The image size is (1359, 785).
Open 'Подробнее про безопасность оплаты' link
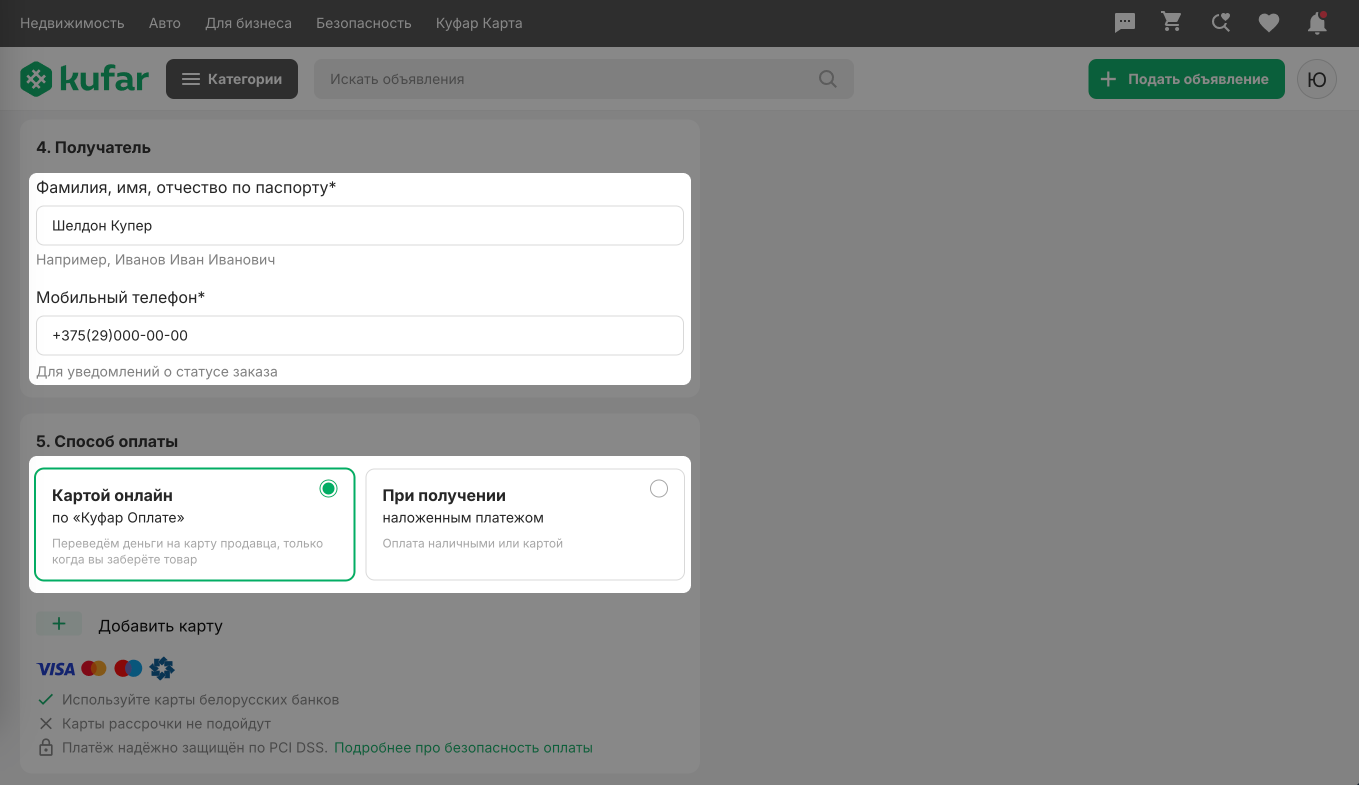pyautogui.click(x=463, y=747)
